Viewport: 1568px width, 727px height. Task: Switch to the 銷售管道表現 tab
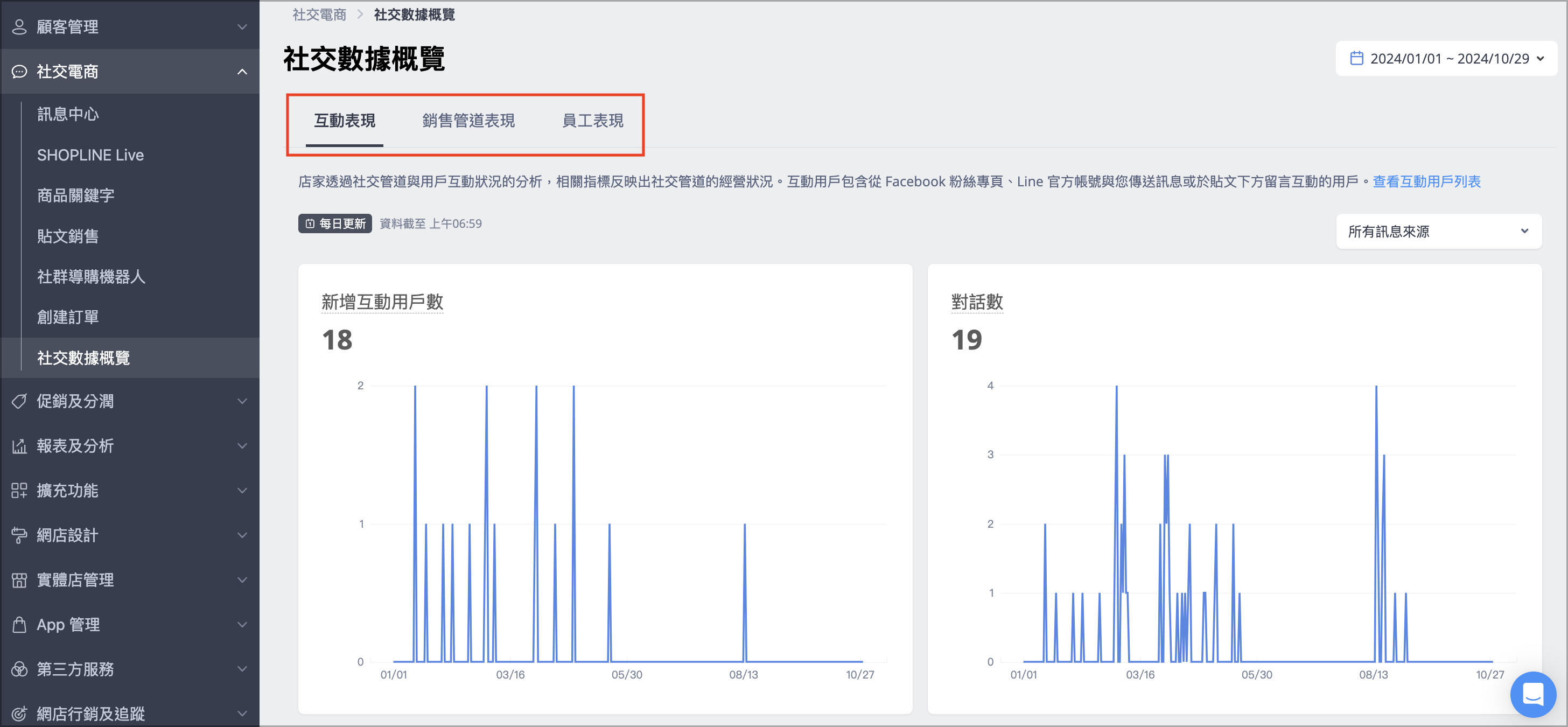[x=468, y=121]
